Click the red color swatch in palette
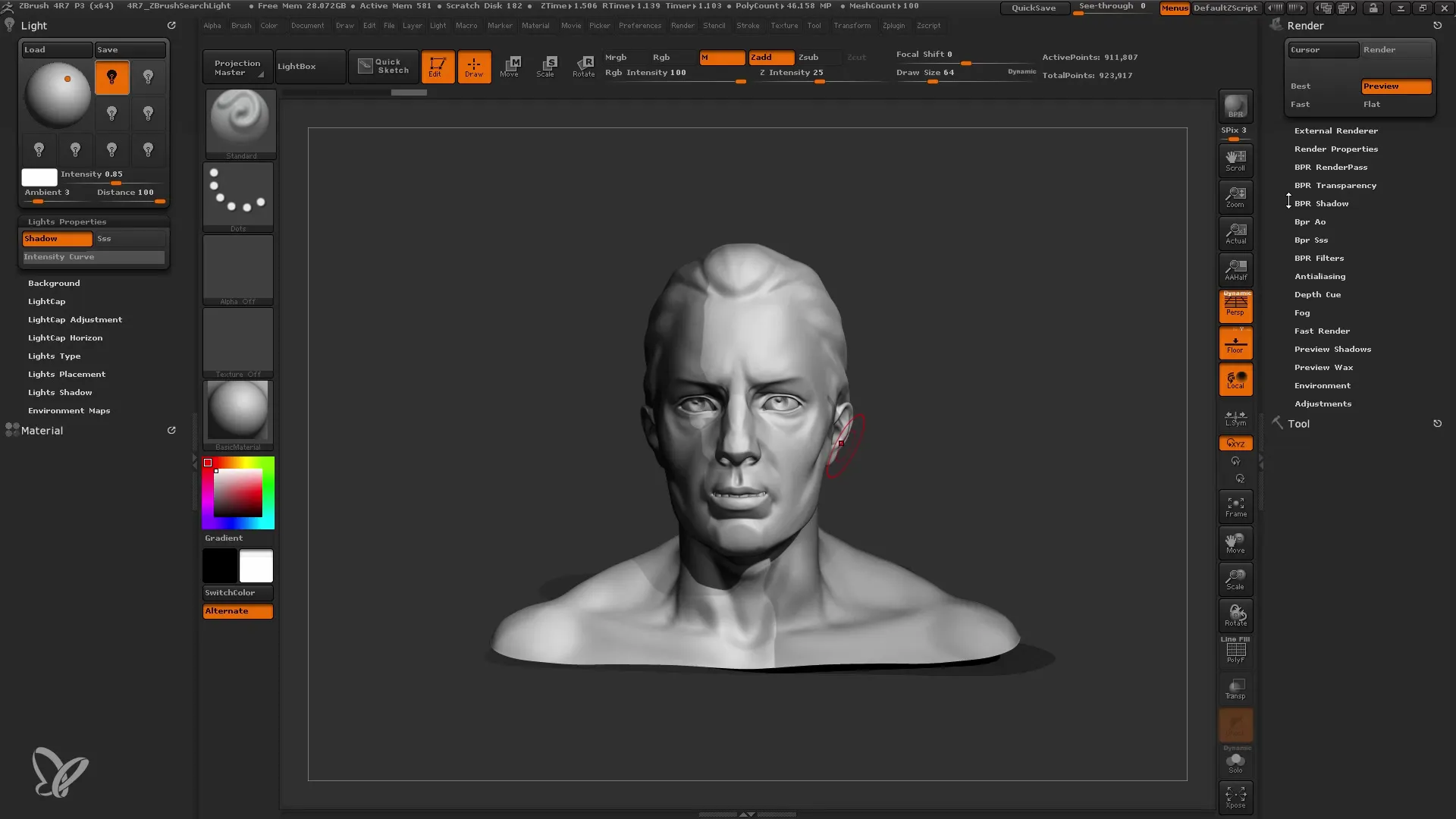The width and height of the screenshot is (1456, 819). coord(207,462)
